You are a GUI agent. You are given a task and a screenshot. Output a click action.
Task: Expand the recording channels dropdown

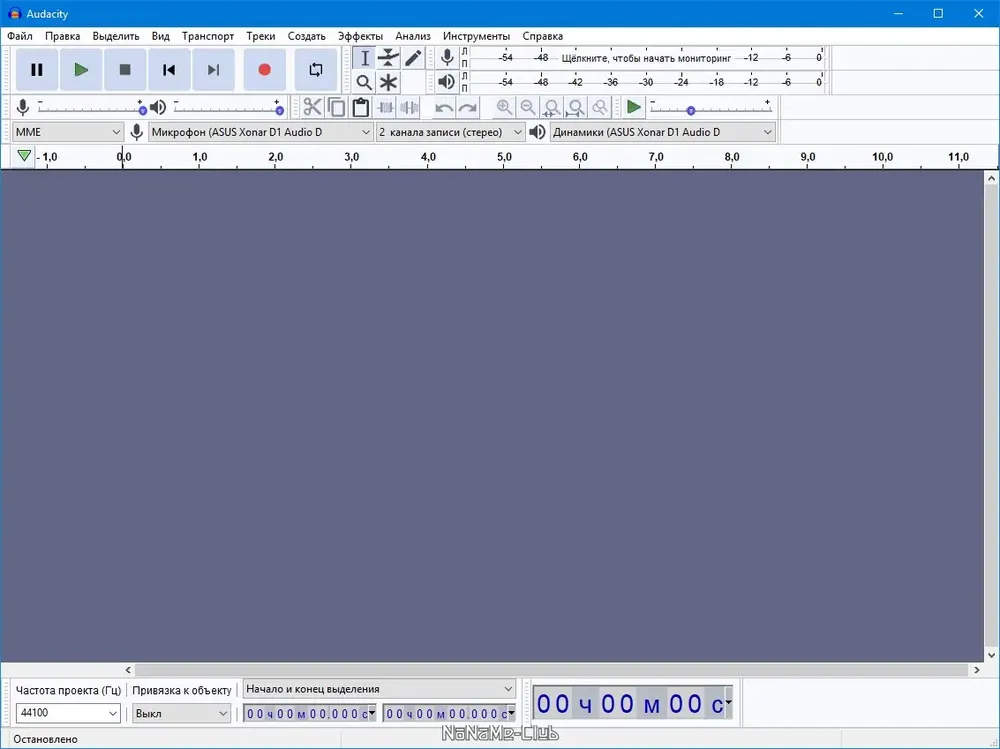tap(450, 132)
